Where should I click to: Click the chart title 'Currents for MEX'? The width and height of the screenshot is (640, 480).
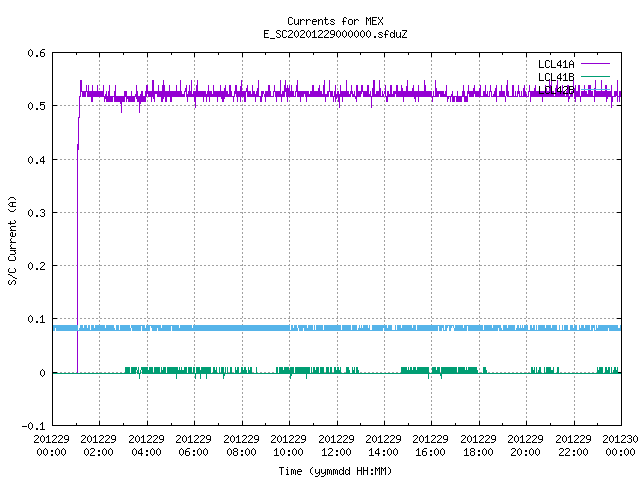[335, 21]
